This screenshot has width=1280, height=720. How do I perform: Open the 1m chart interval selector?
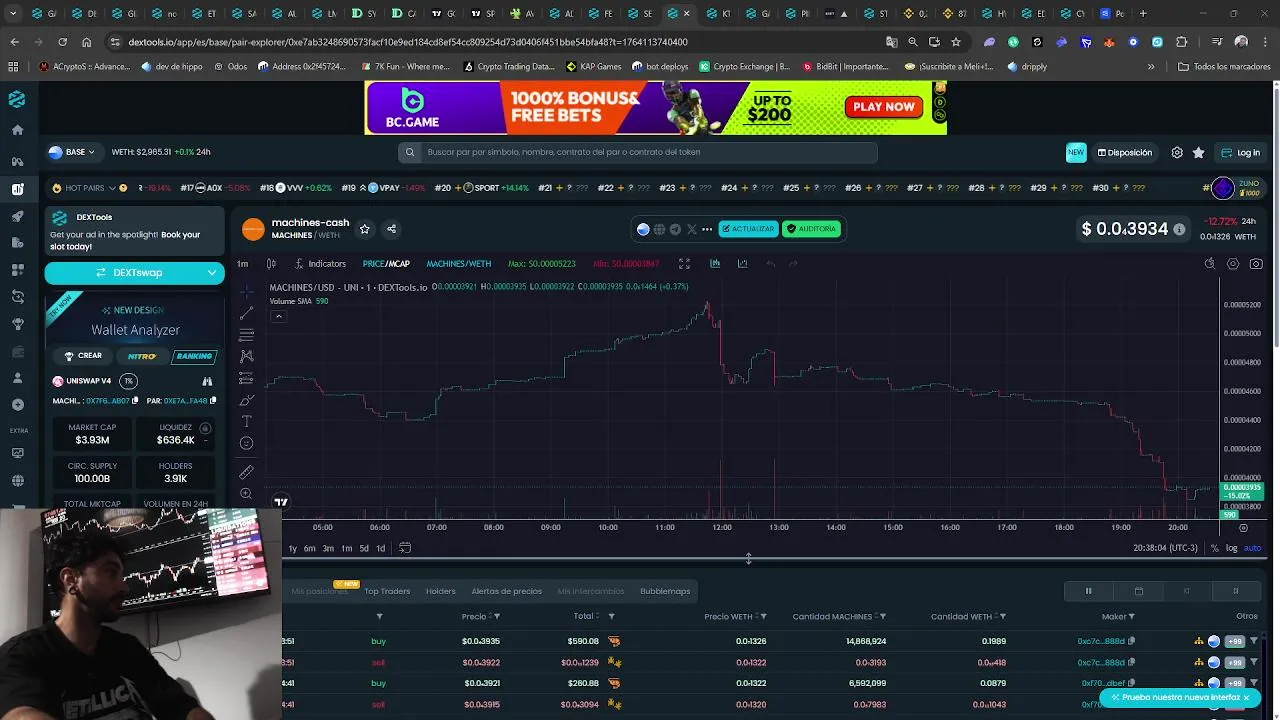[243, 264]
